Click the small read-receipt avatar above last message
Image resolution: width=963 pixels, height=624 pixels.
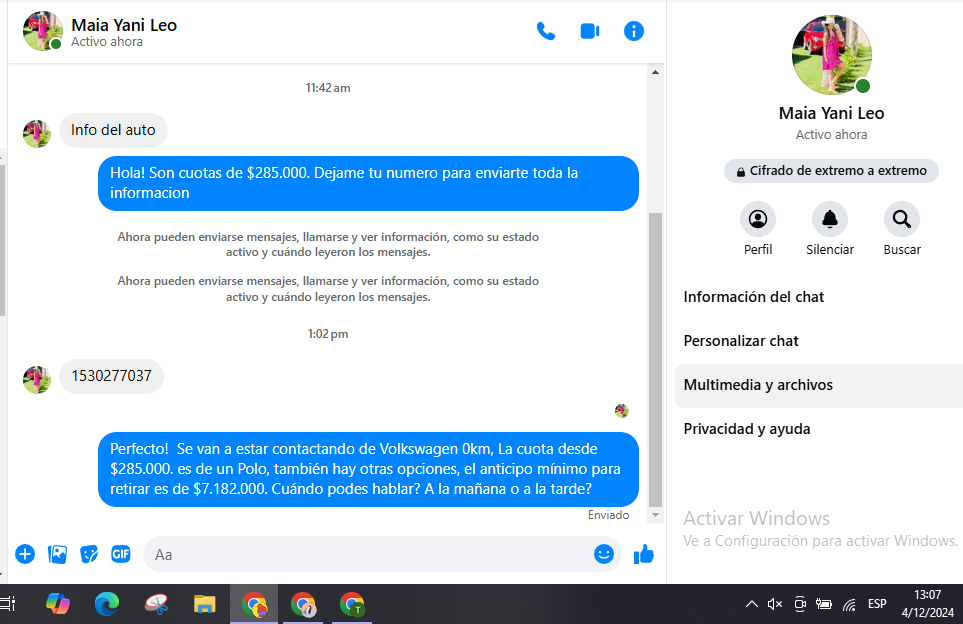coord(622,411)
